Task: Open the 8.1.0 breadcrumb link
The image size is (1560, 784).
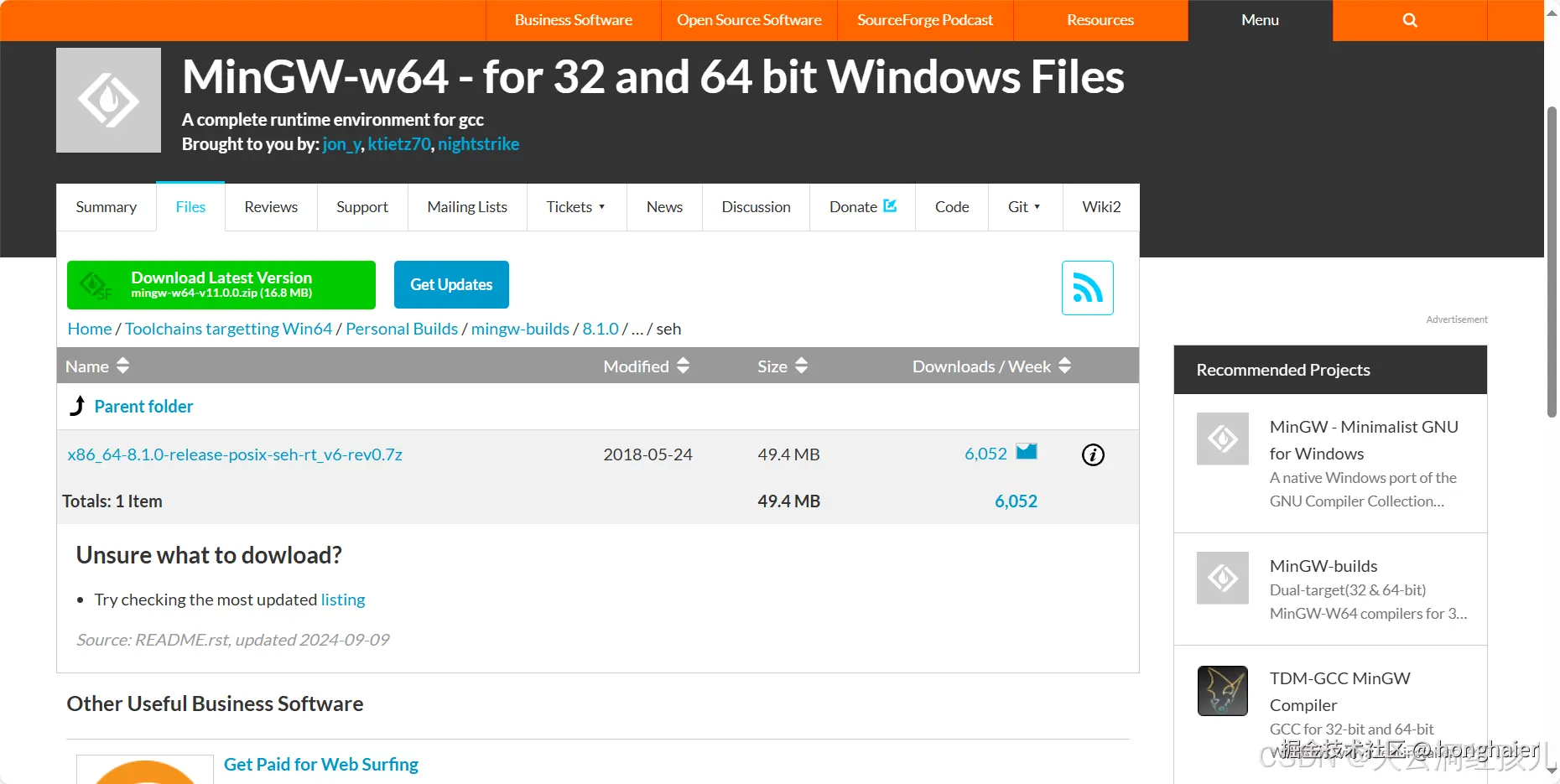Action: pos(601,329)
